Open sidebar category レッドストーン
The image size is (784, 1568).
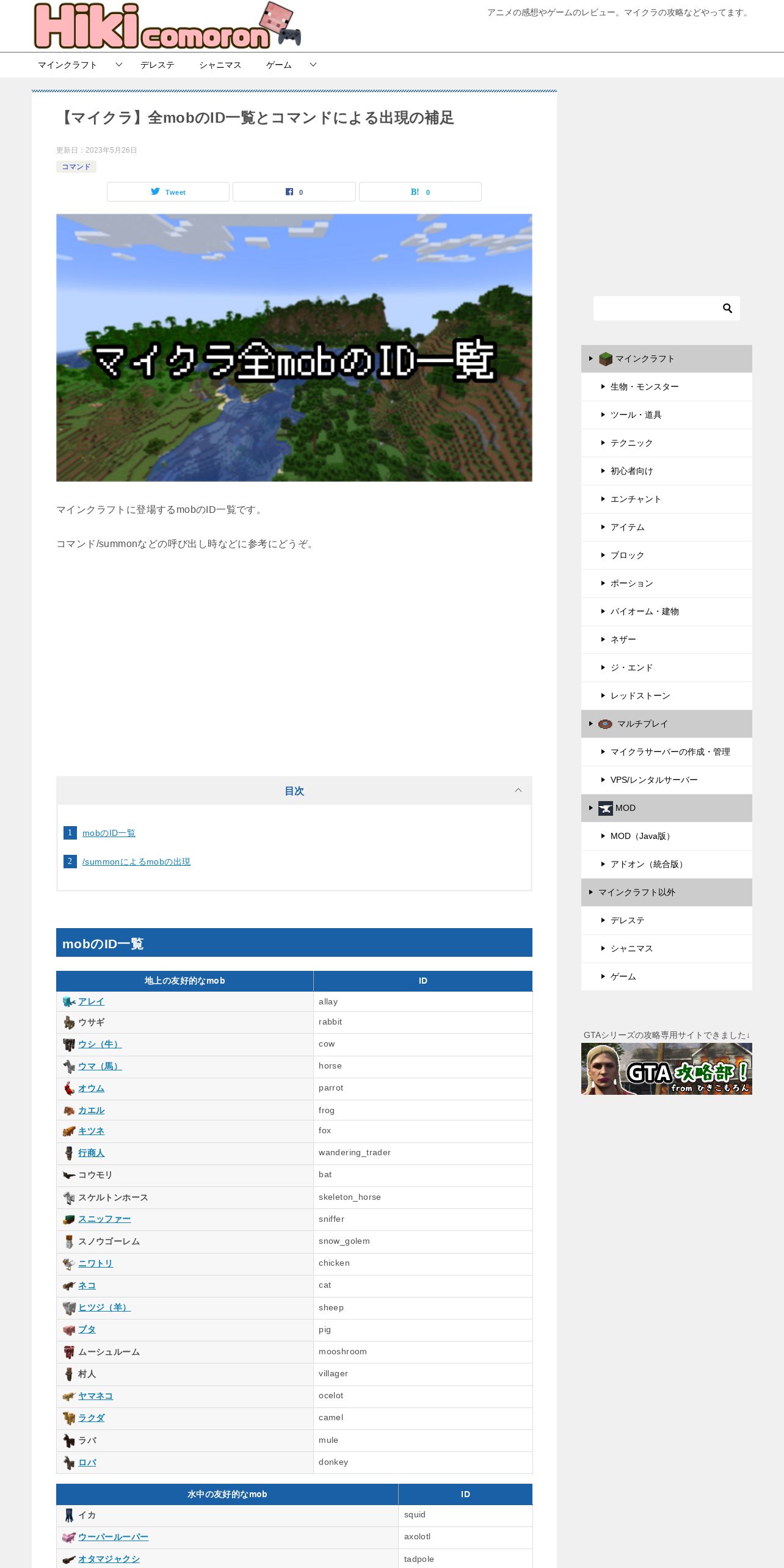(667, 696)
